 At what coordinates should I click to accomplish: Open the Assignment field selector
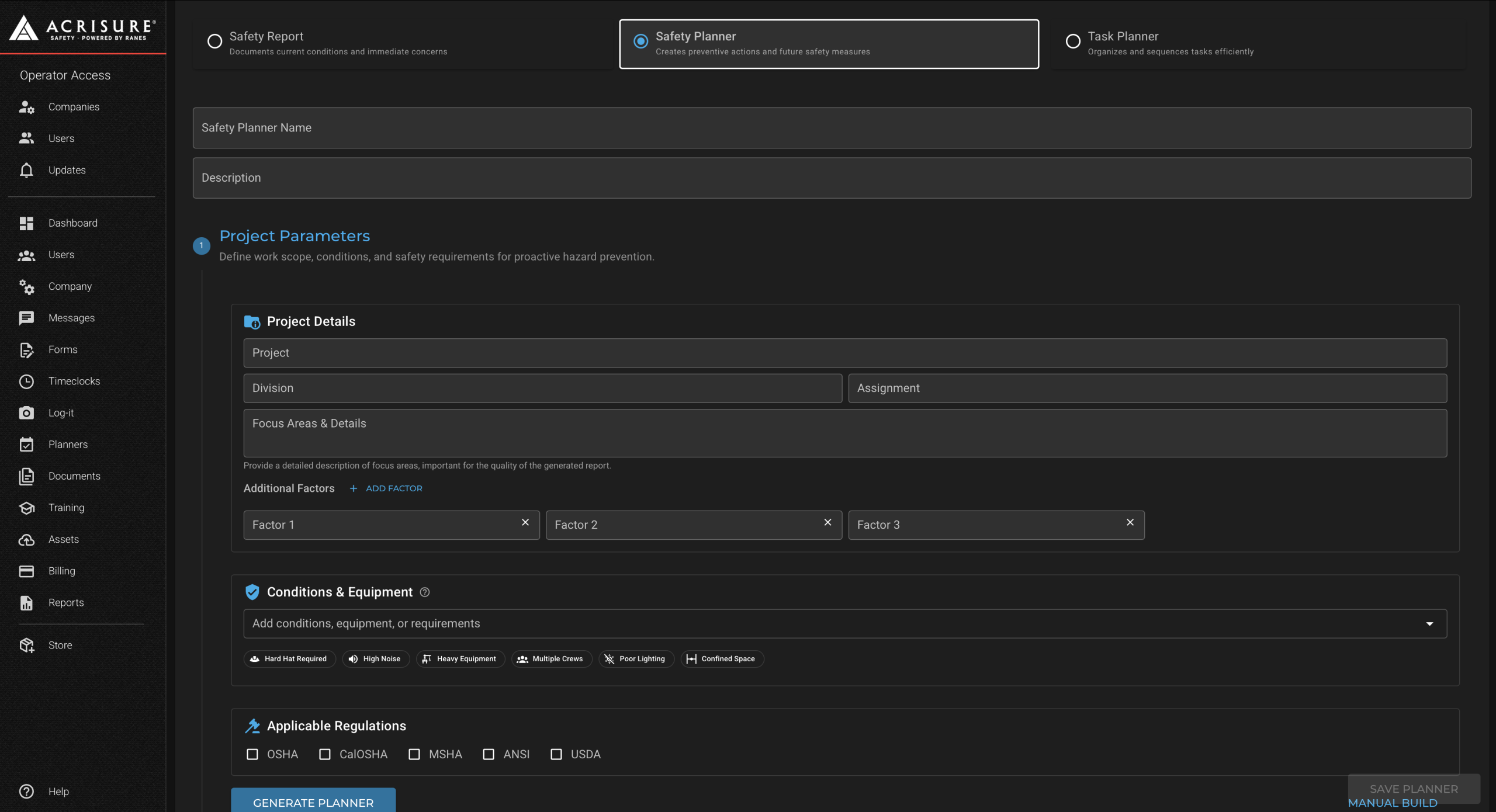(1147, 388)
